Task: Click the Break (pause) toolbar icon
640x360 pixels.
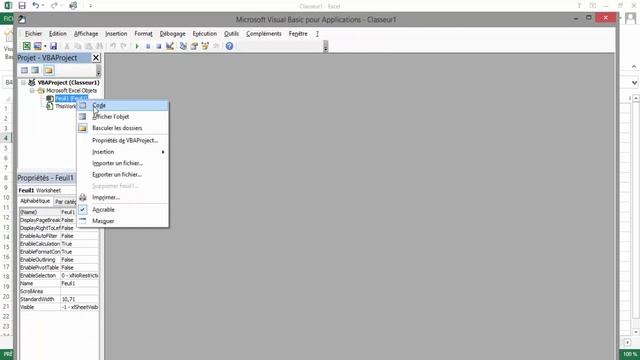Action: (x=148, y=46)
